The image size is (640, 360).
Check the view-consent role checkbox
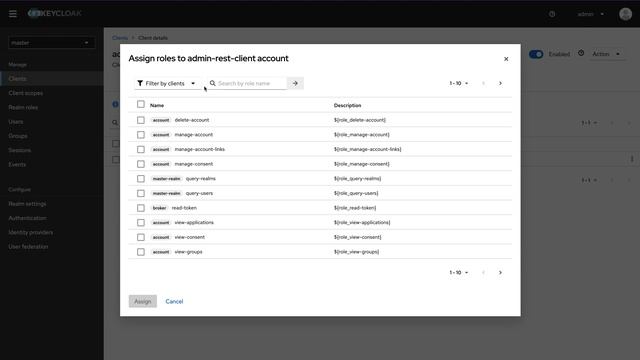(x=141, y=238)
